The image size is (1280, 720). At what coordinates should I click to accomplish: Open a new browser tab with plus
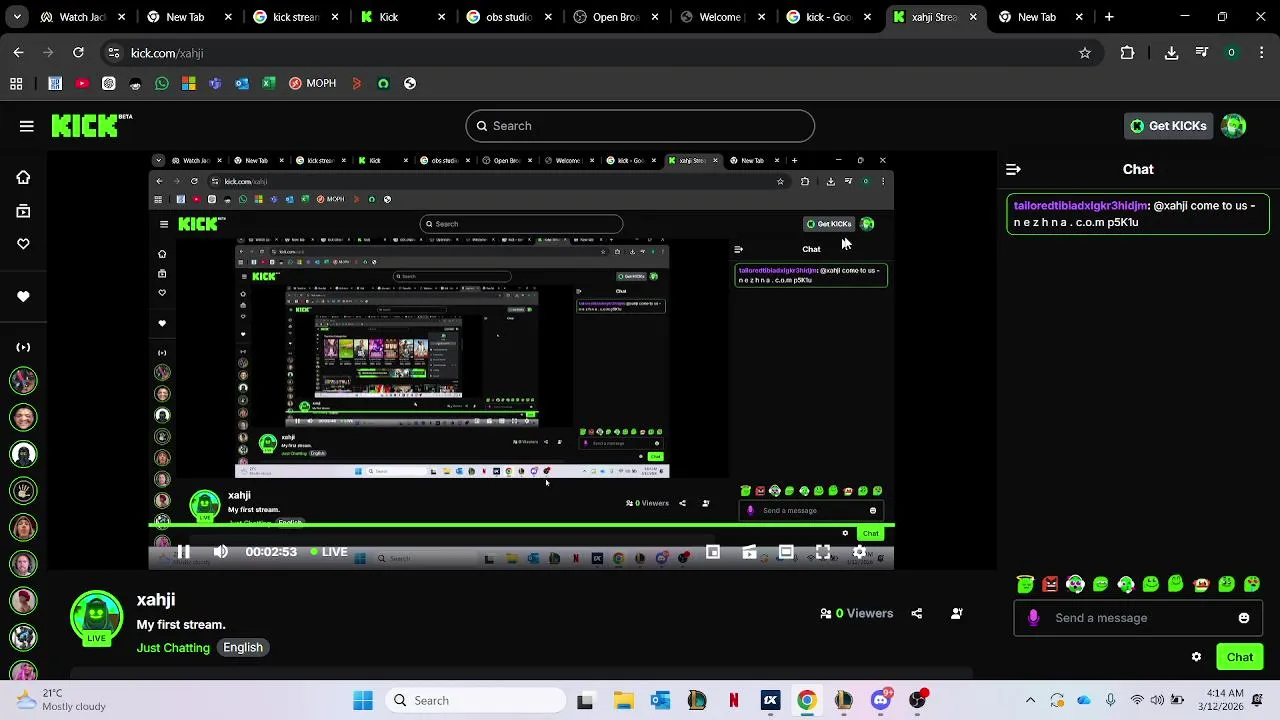click(1109, 17)
